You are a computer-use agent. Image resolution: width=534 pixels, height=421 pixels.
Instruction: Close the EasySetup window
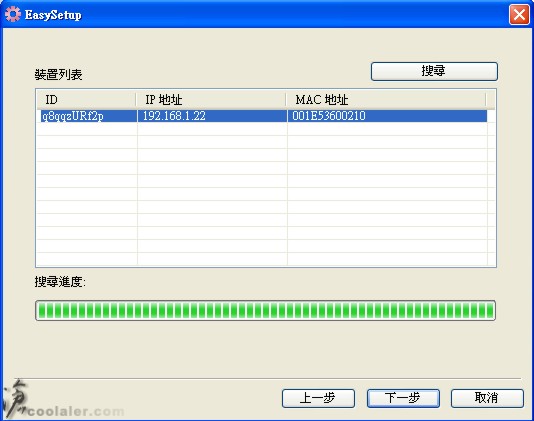[x=519, y=15]
